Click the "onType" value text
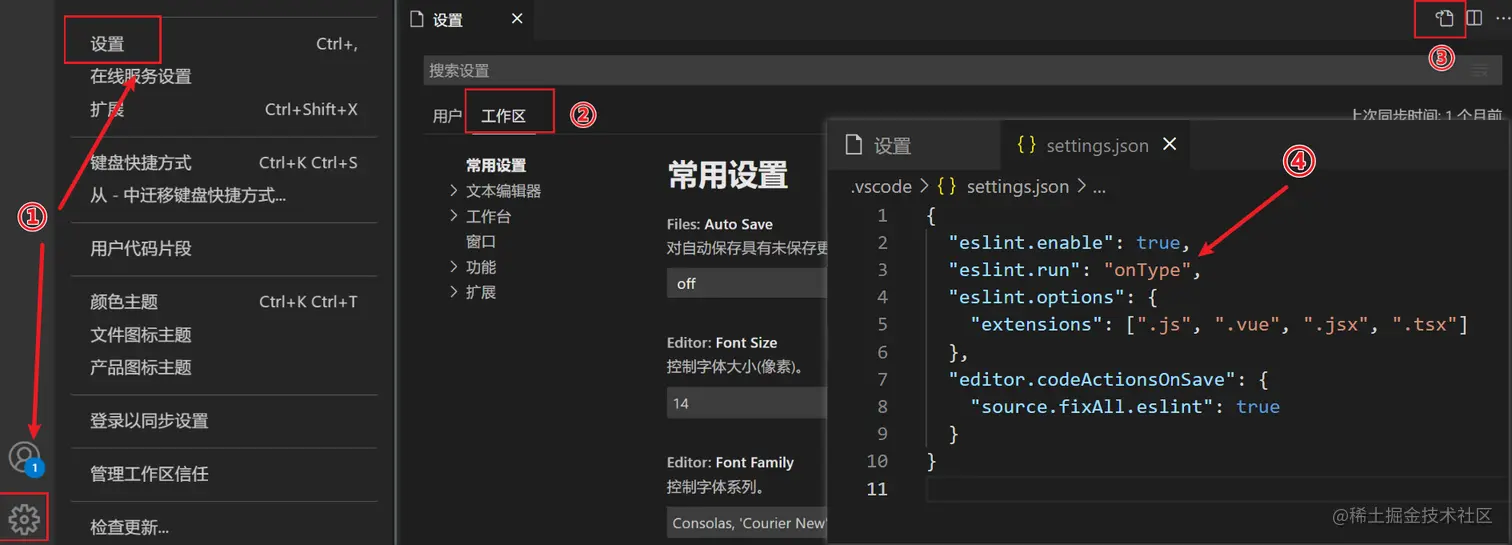The height and width of the screenshot is (545, 1512). [1147, 269]
